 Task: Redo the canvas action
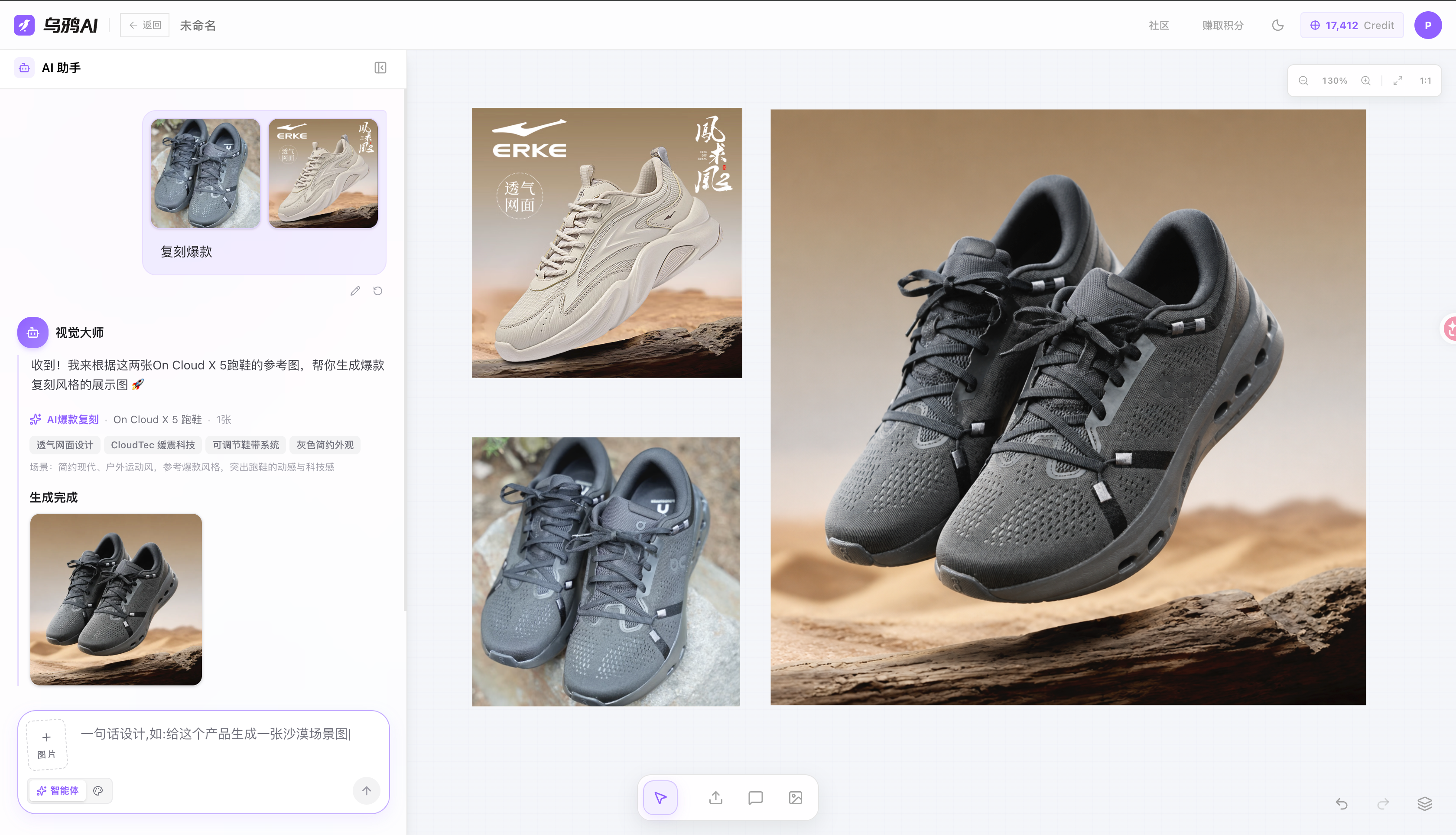point(1383,803)
